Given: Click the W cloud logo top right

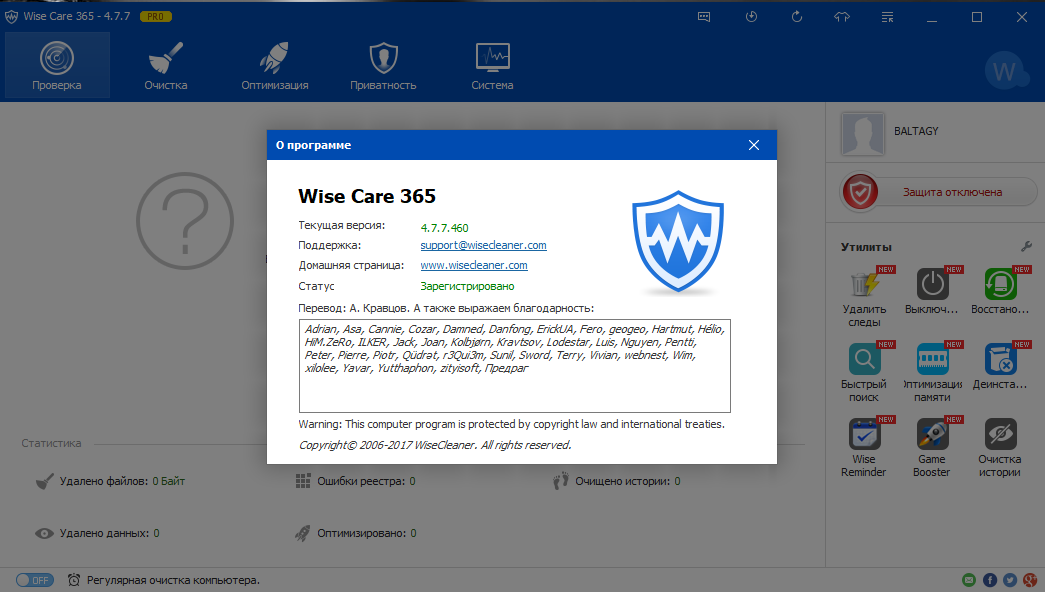Looking at the screenshot, I should click(1005, 70).
